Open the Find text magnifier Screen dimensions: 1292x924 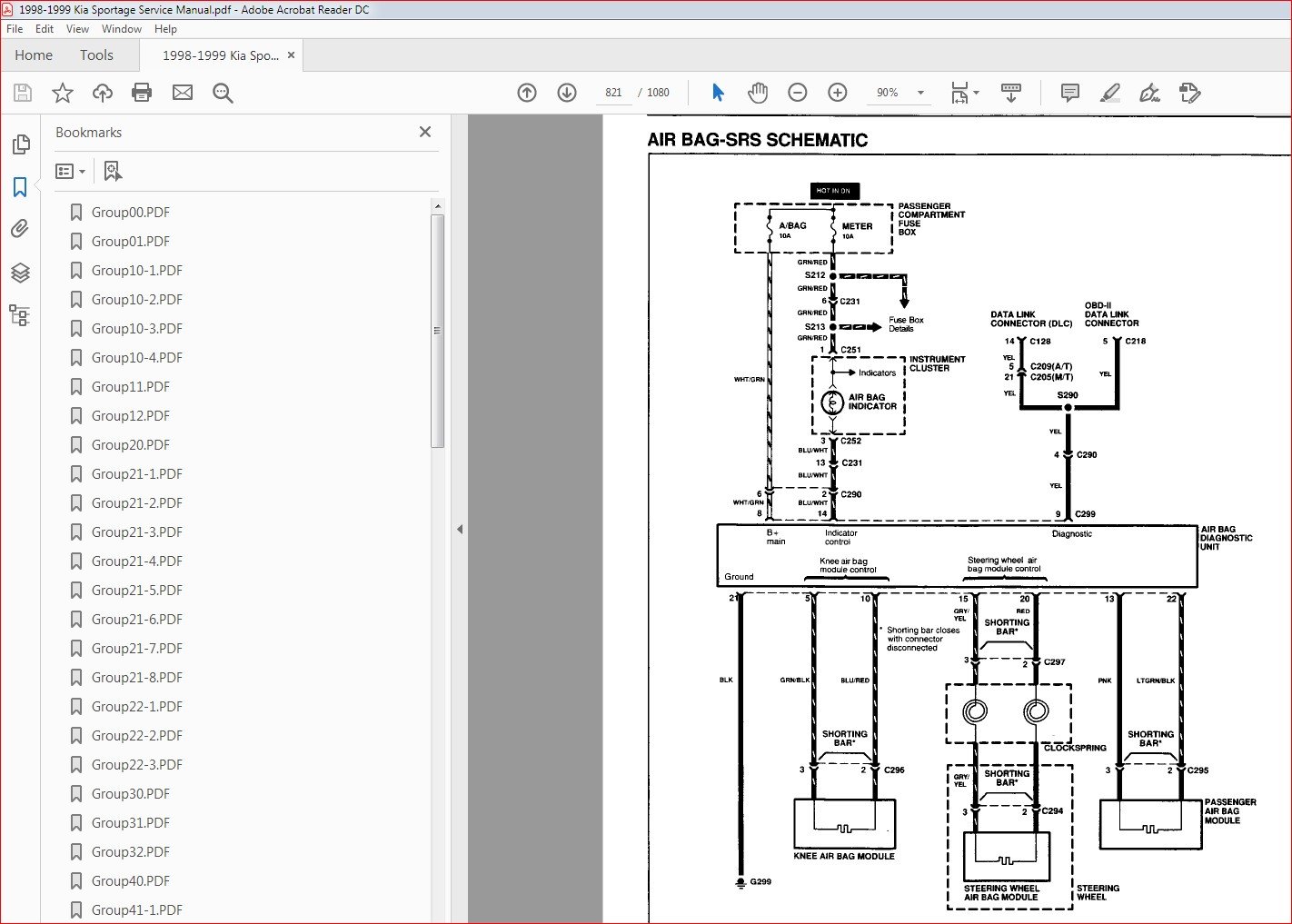pos(223,93)
